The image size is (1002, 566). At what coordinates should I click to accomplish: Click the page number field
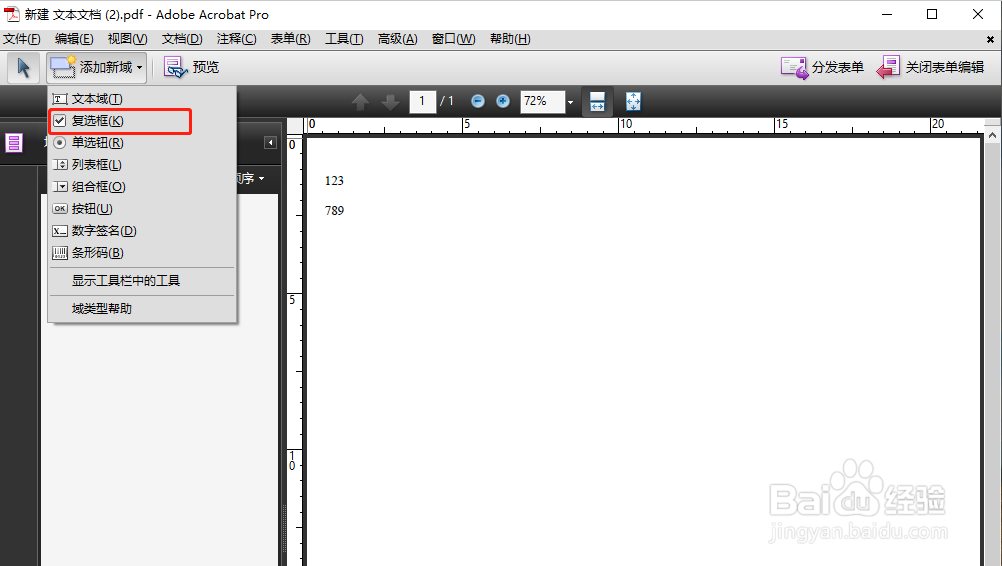point(422,101)
